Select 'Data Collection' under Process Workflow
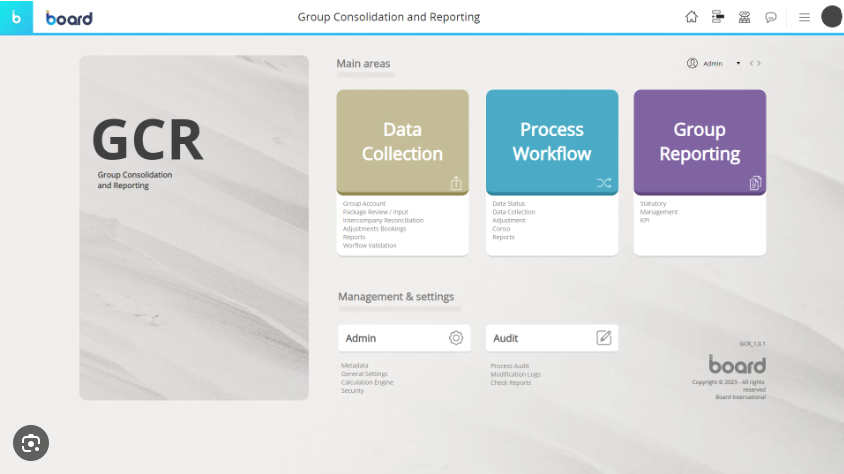The width and height of the screenshot is (844, 474). [x=514, y=212]
